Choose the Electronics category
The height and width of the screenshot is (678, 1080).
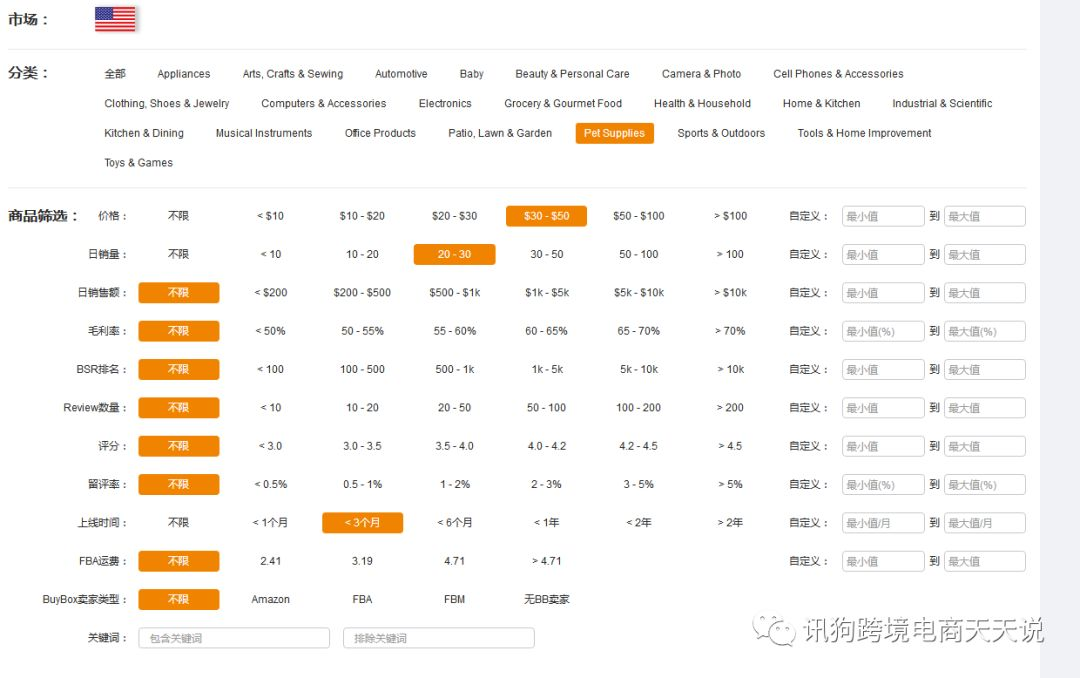(x=445, y=103)
